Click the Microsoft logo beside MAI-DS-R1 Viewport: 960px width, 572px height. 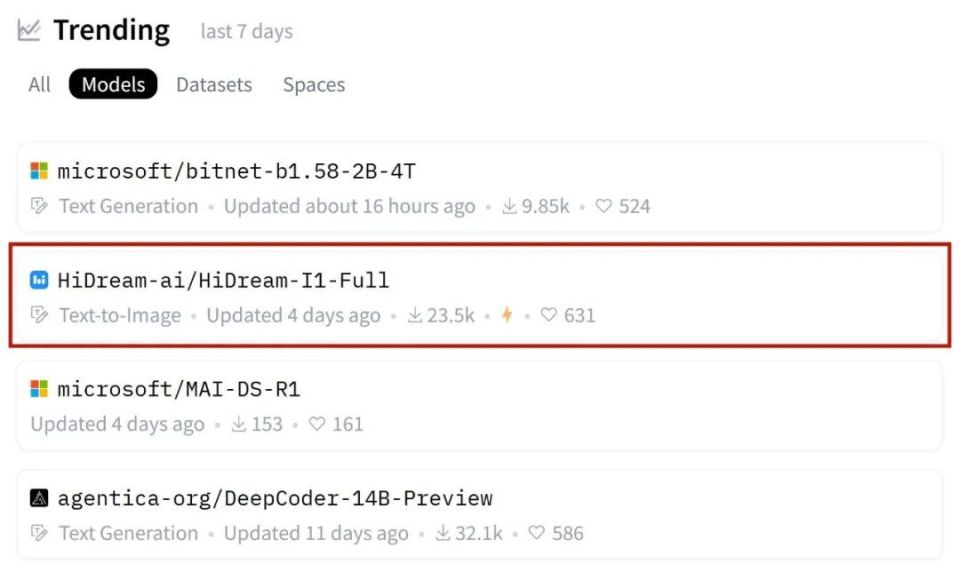pyautogui.click(x=39, y=389)
